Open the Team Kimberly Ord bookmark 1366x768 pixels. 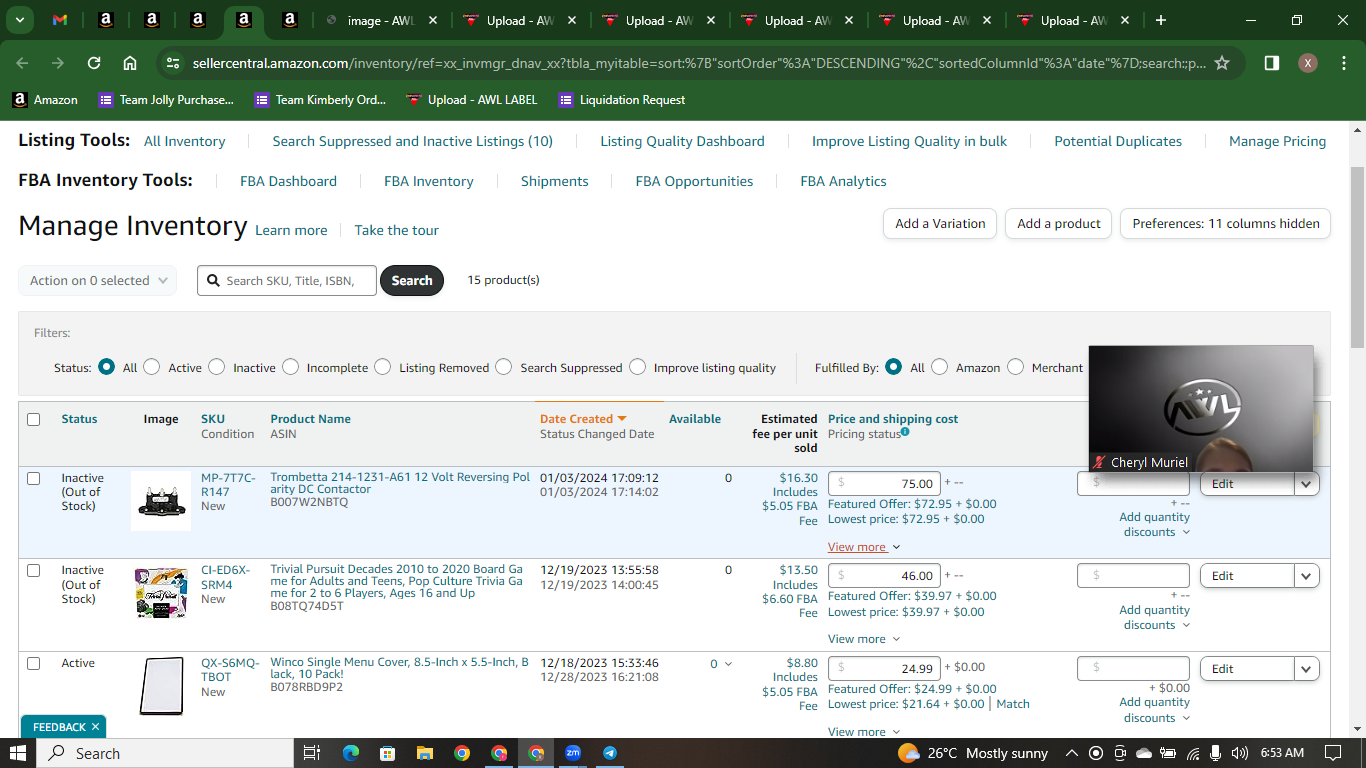pos(321,100)
